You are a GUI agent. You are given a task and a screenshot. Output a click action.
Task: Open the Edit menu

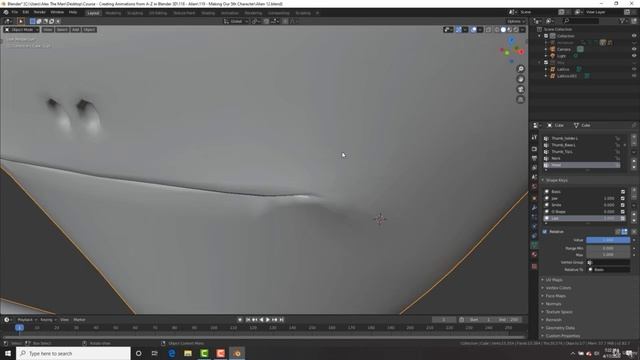tap(26, 12)
